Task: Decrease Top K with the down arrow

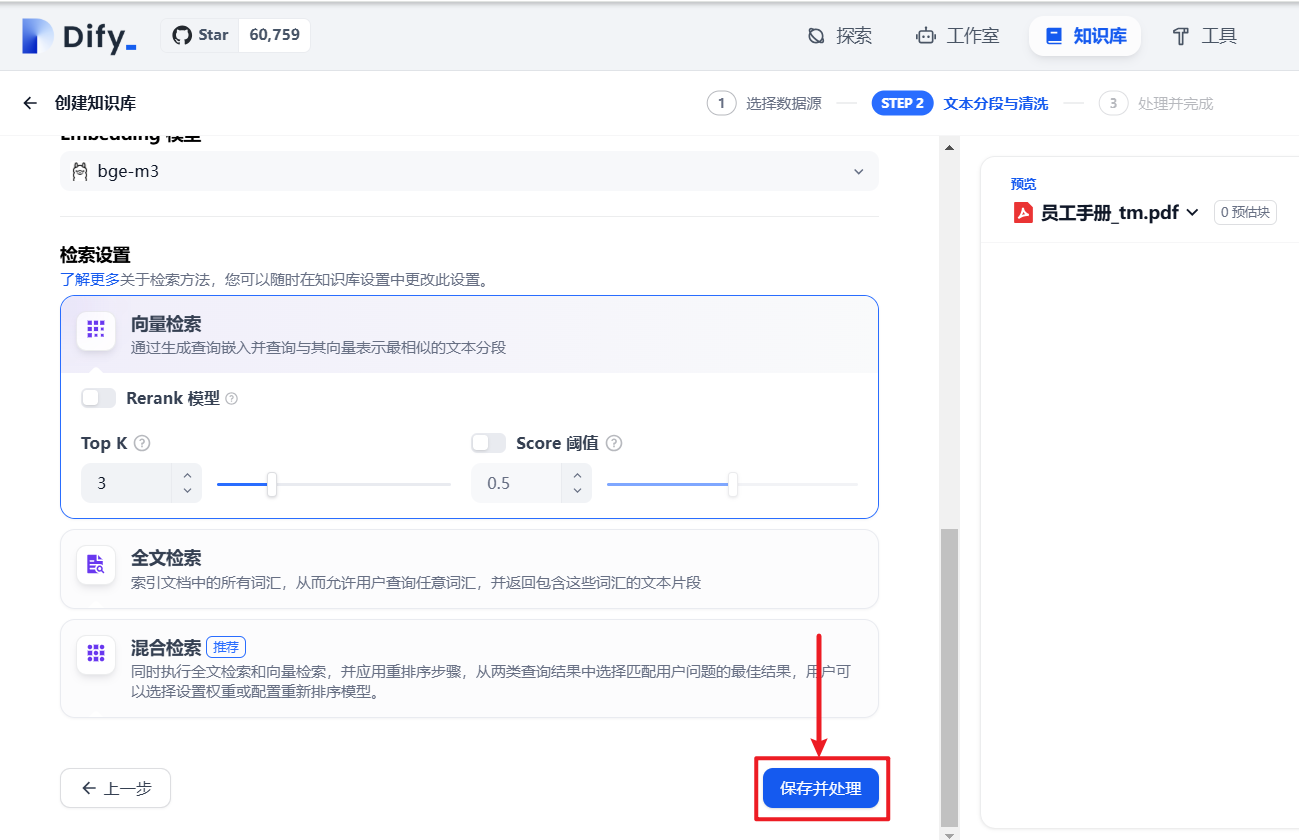Action: pos(187,492)
